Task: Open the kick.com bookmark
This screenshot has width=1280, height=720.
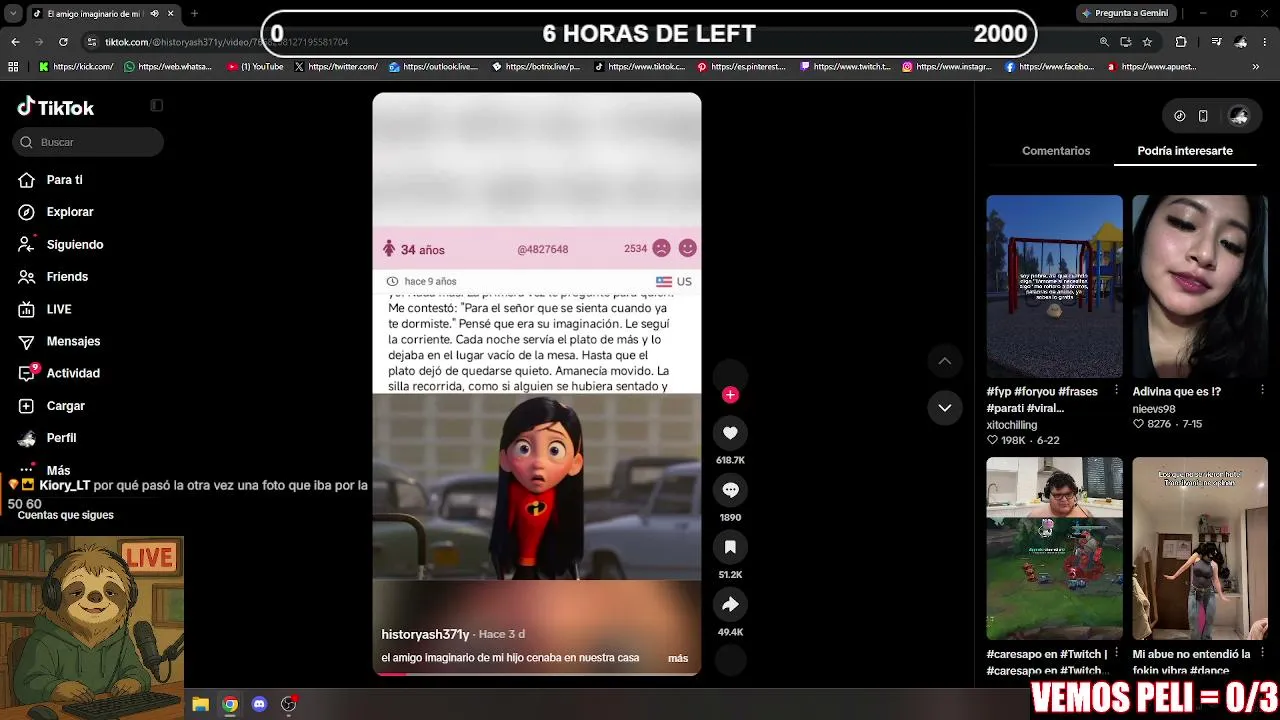Action: 77,67
